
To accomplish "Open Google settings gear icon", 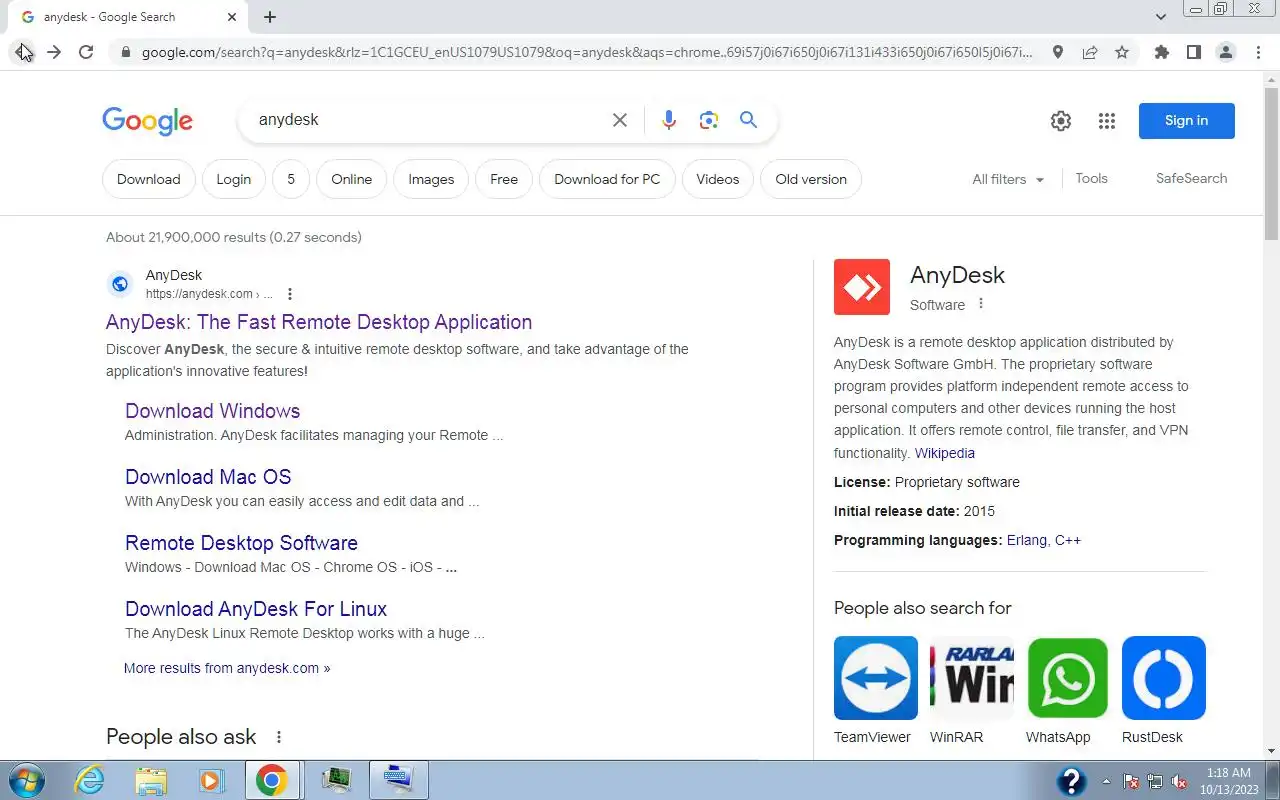I will [x=1061, y=121].
